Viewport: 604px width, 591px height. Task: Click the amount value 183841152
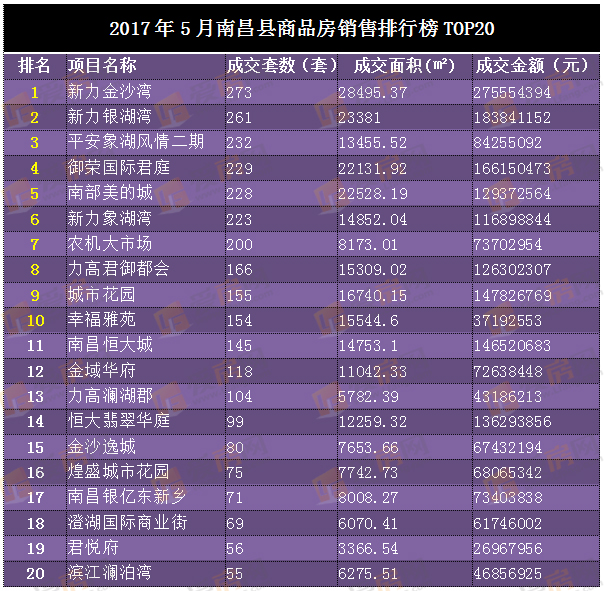click(x=512, y=118)
